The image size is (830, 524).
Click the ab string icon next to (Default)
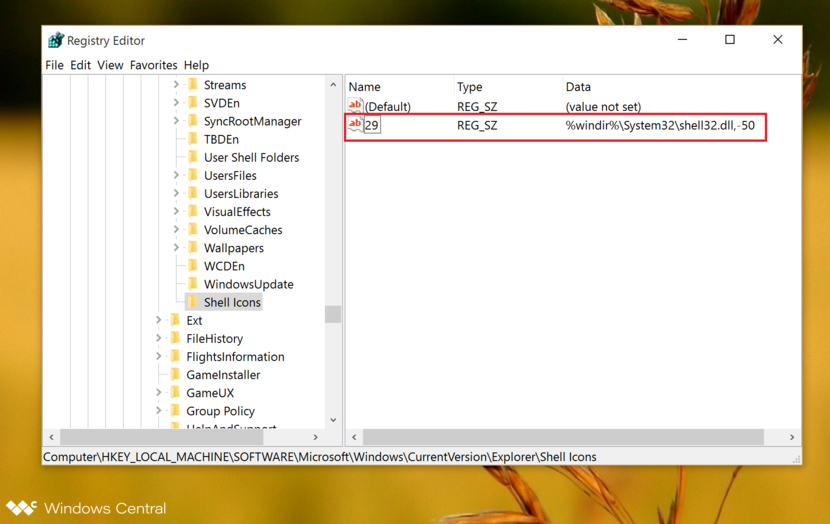pos(355,106)
